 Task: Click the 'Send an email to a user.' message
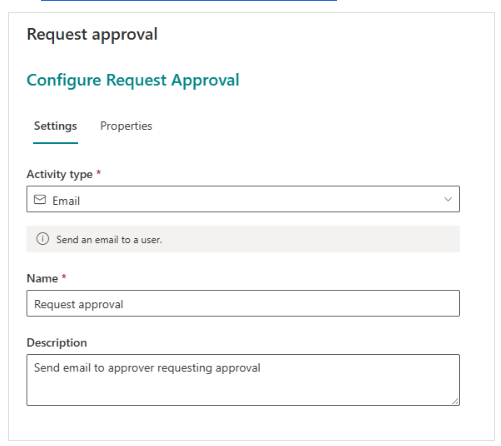[109, 240]
